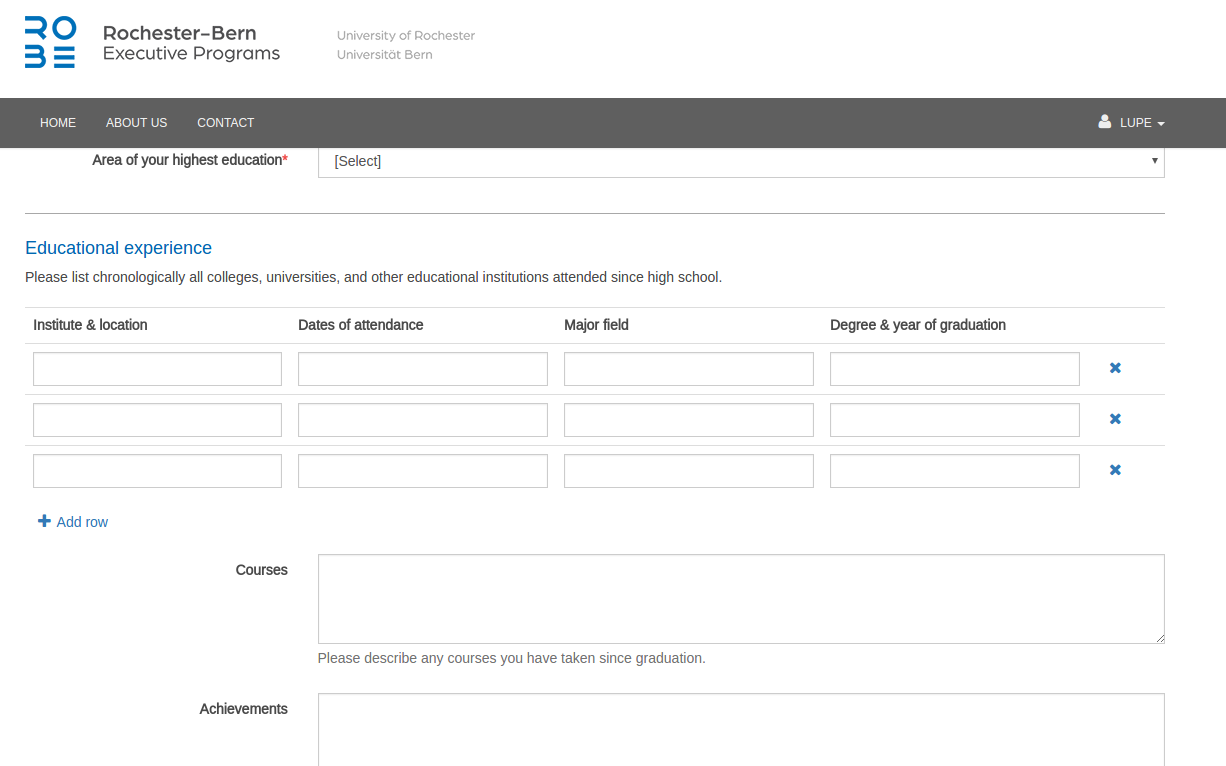Click the Major field column header
Screen dimensions: 1226x766
pos(596,325)
